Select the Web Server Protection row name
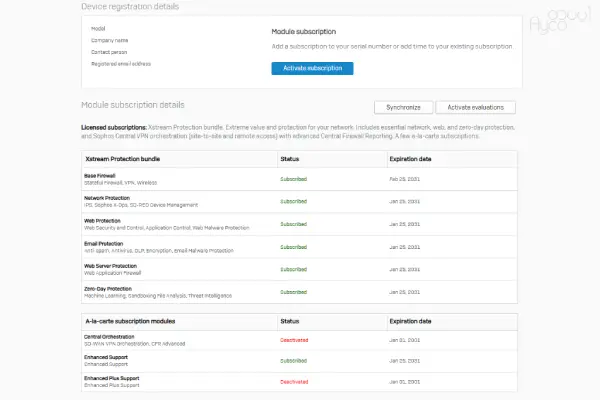600x400 pixels. [111, 266]
